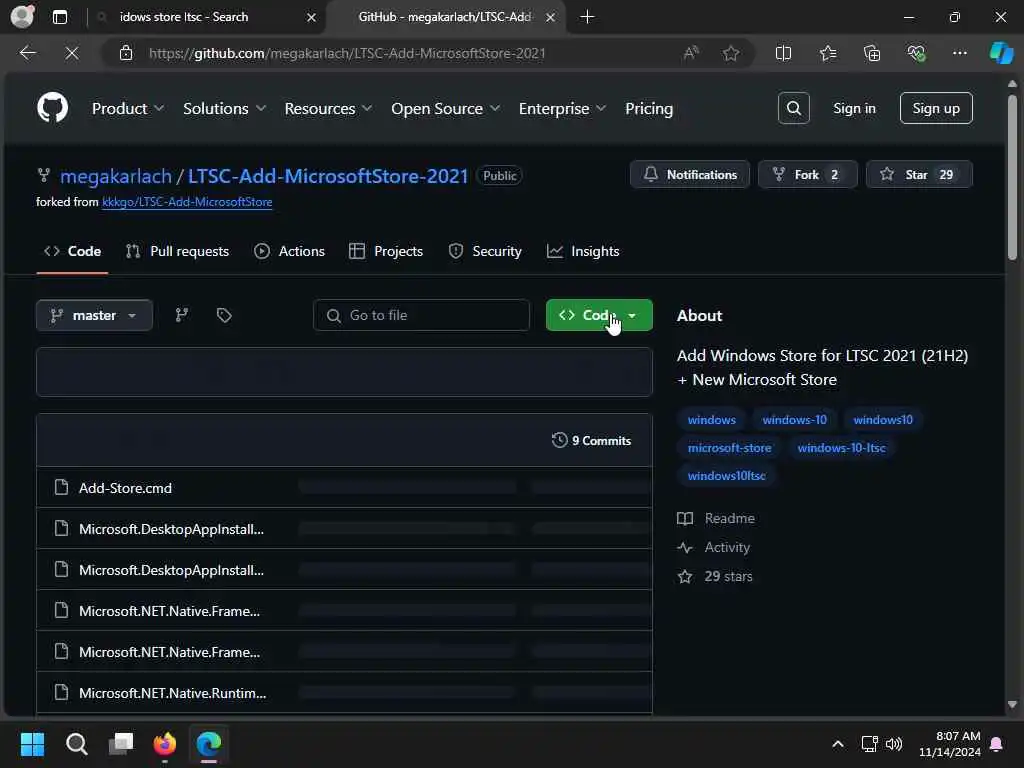
Task: Open the Microsoft.NET.Native.Runtim... file
Action: pos(172,694)
